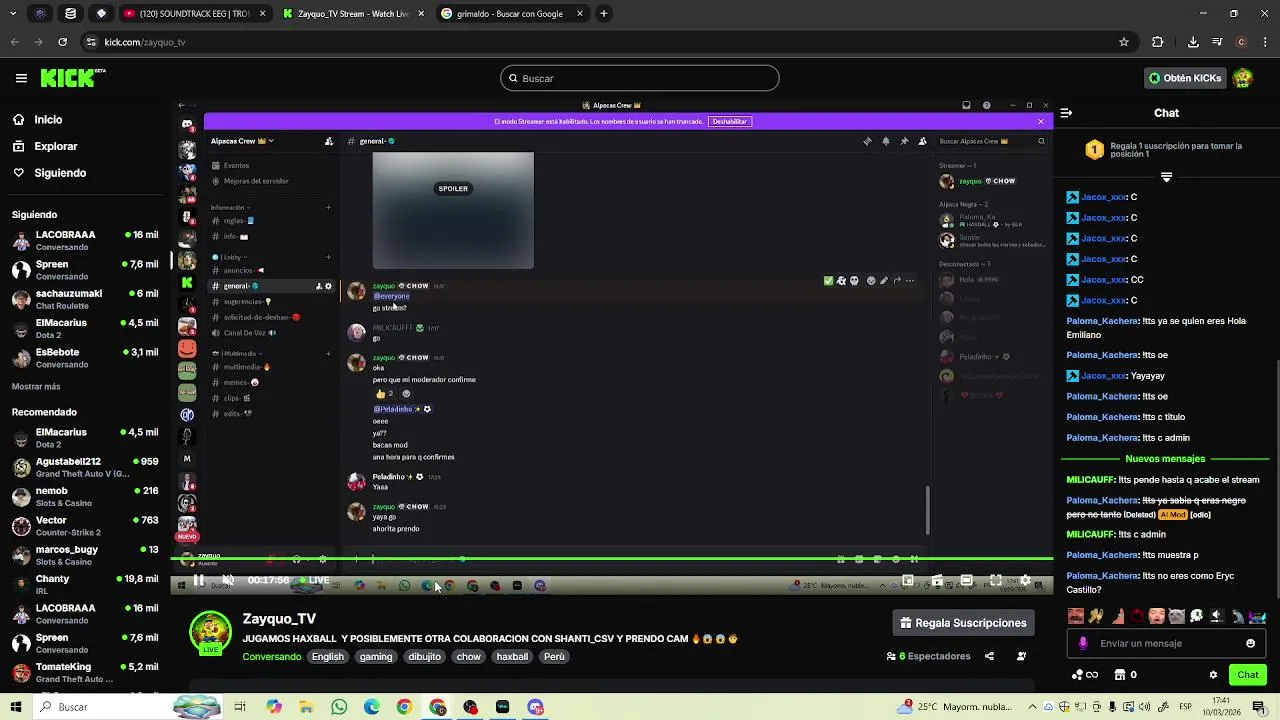Open anuncios channel in streamed Discord
Screen dimensions: 1280x720
tap(238, 270)
